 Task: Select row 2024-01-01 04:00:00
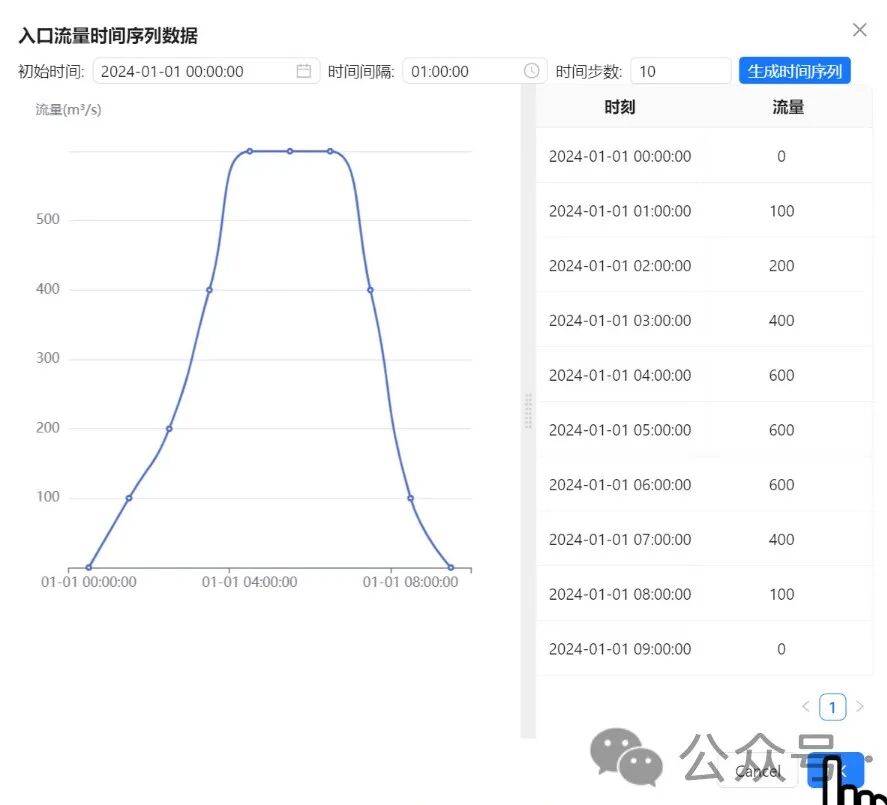[704, 375]
